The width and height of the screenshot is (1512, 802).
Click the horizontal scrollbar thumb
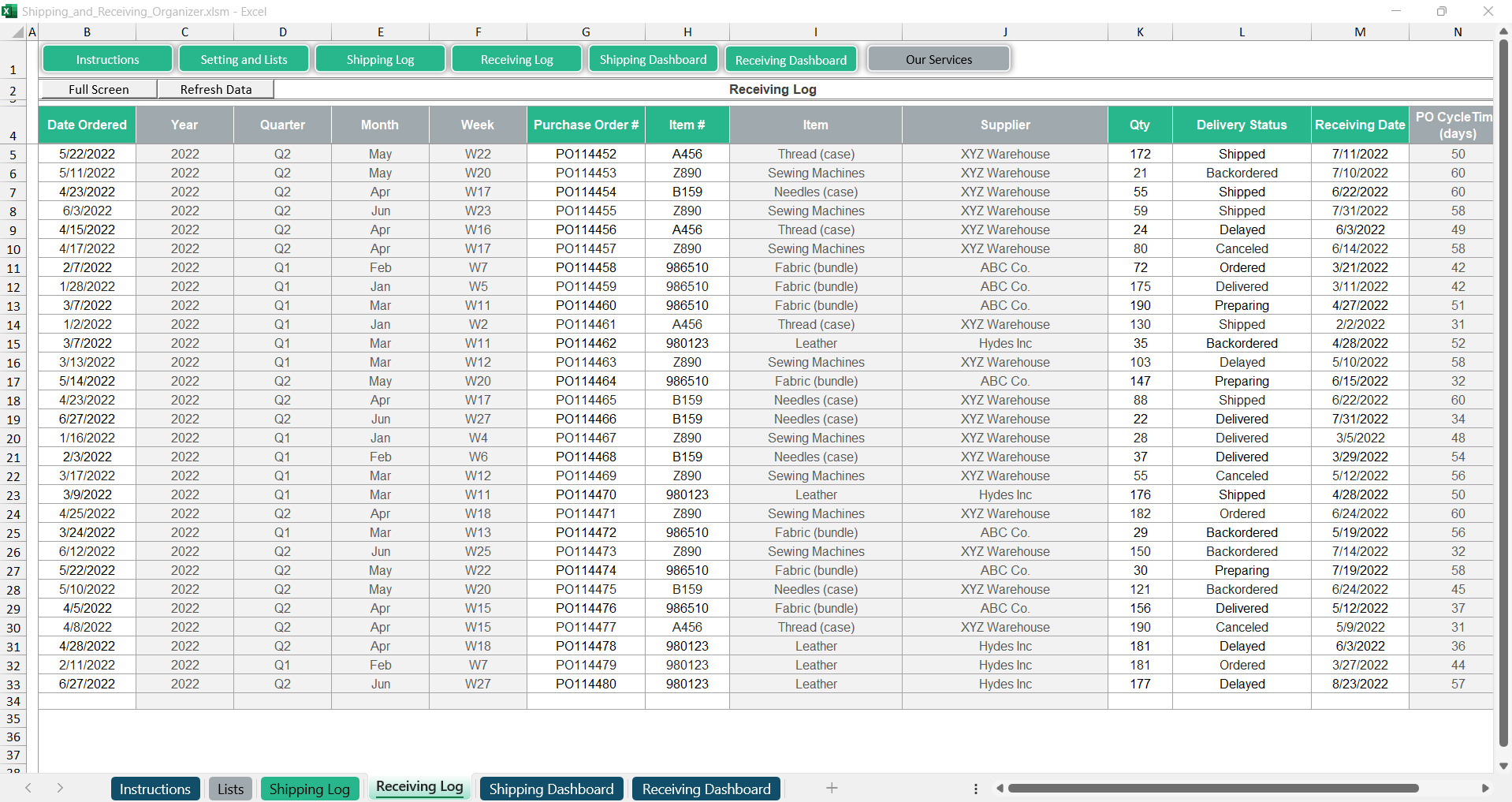click(x=1212, y=789)
